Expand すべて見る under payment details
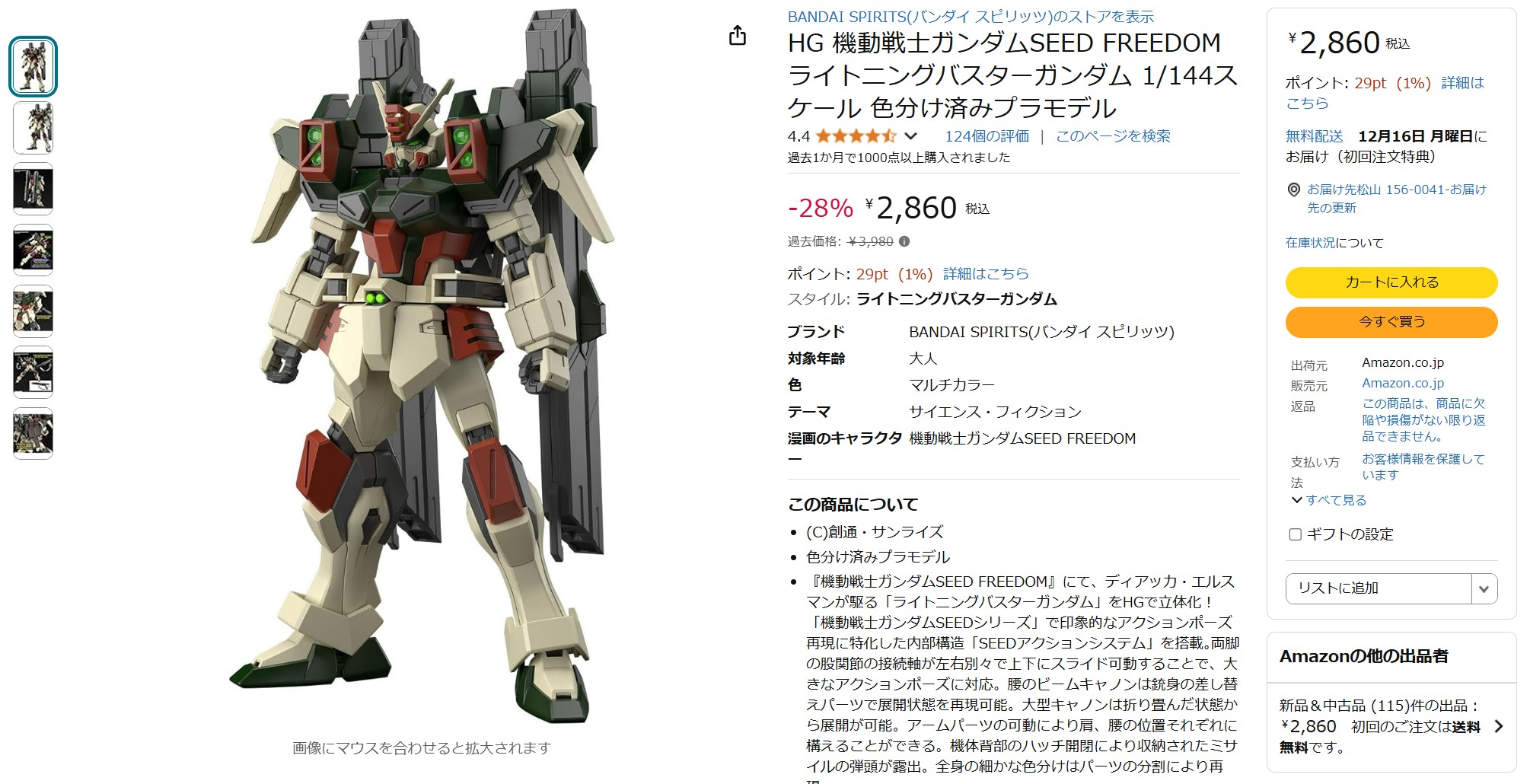This screenshot has height=784, width=1530. coord(1329,500)
